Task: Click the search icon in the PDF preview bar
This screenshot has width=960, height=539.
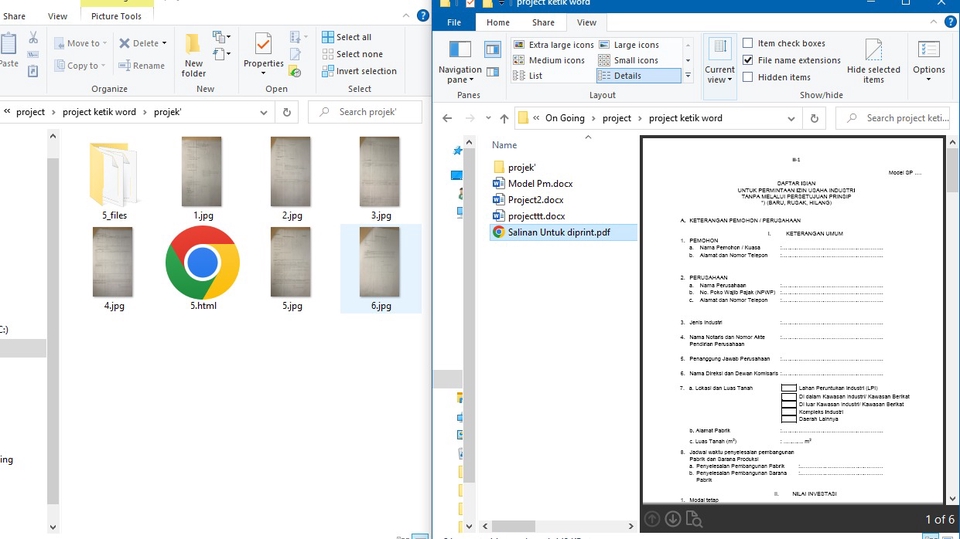Action: (x=694, y=519)
